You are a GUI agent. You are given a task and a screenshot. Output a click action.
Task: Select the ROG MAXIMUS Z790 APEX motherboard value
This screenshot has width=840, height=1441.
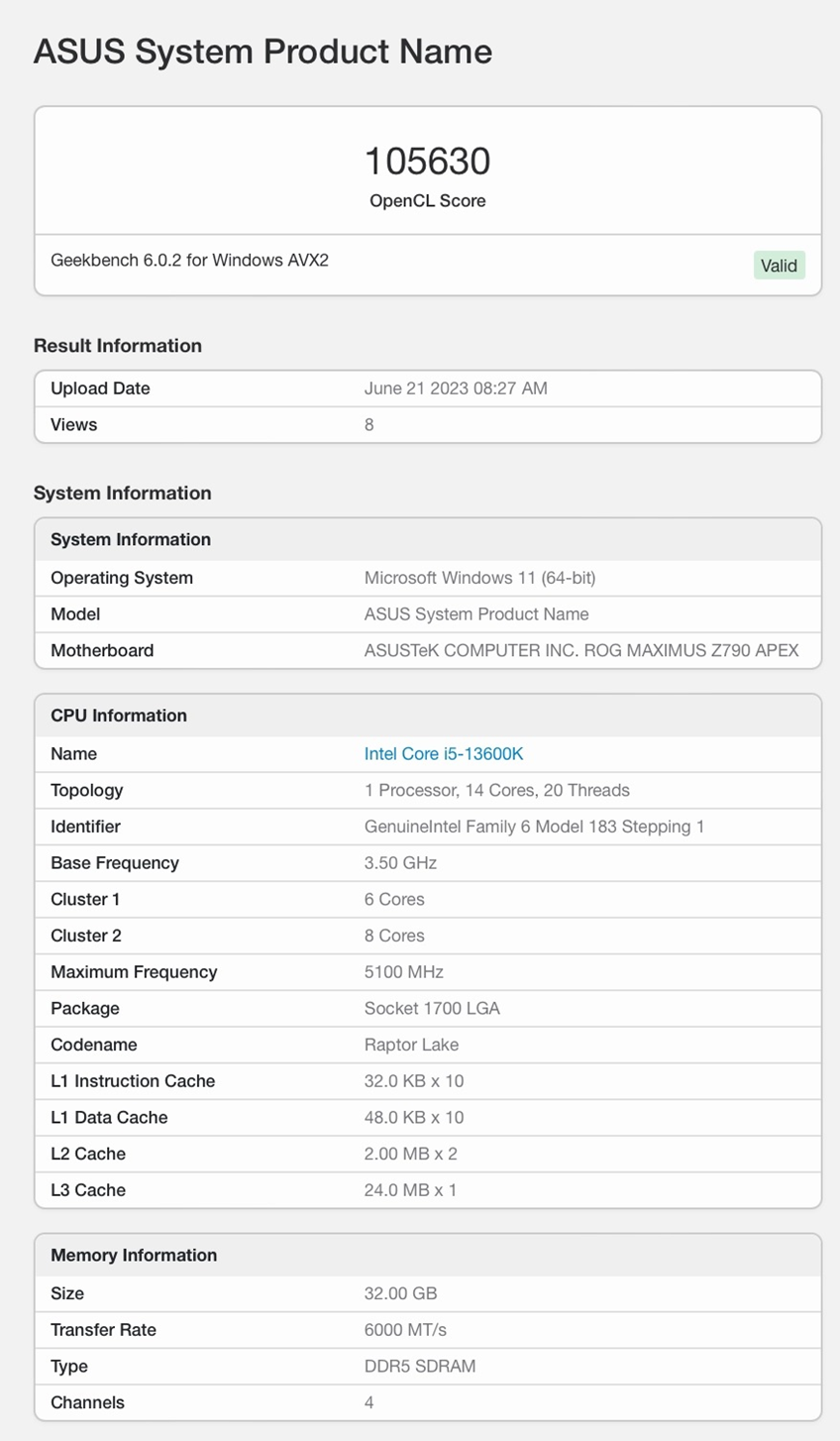(x=581, y=650)
